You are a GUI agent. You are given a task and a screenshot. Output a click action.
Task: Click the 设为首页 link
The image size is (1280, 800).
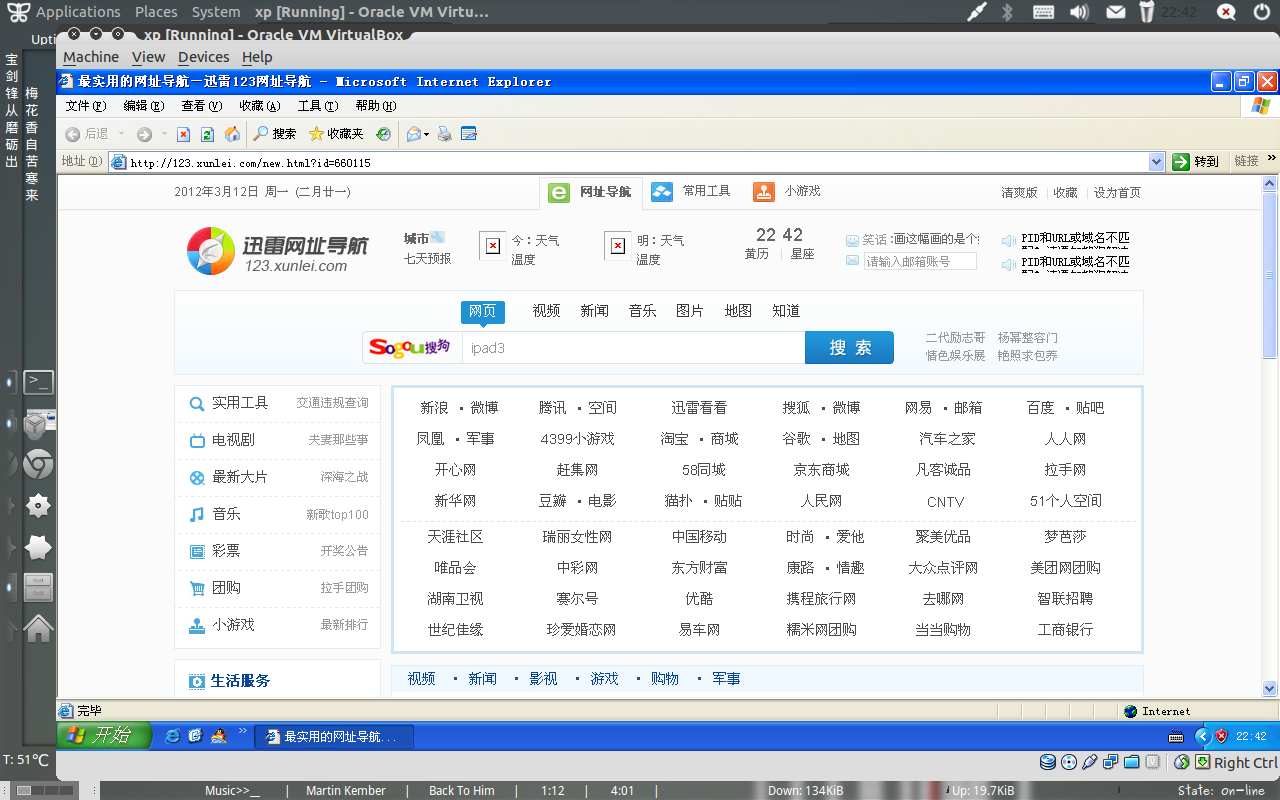1117,193
